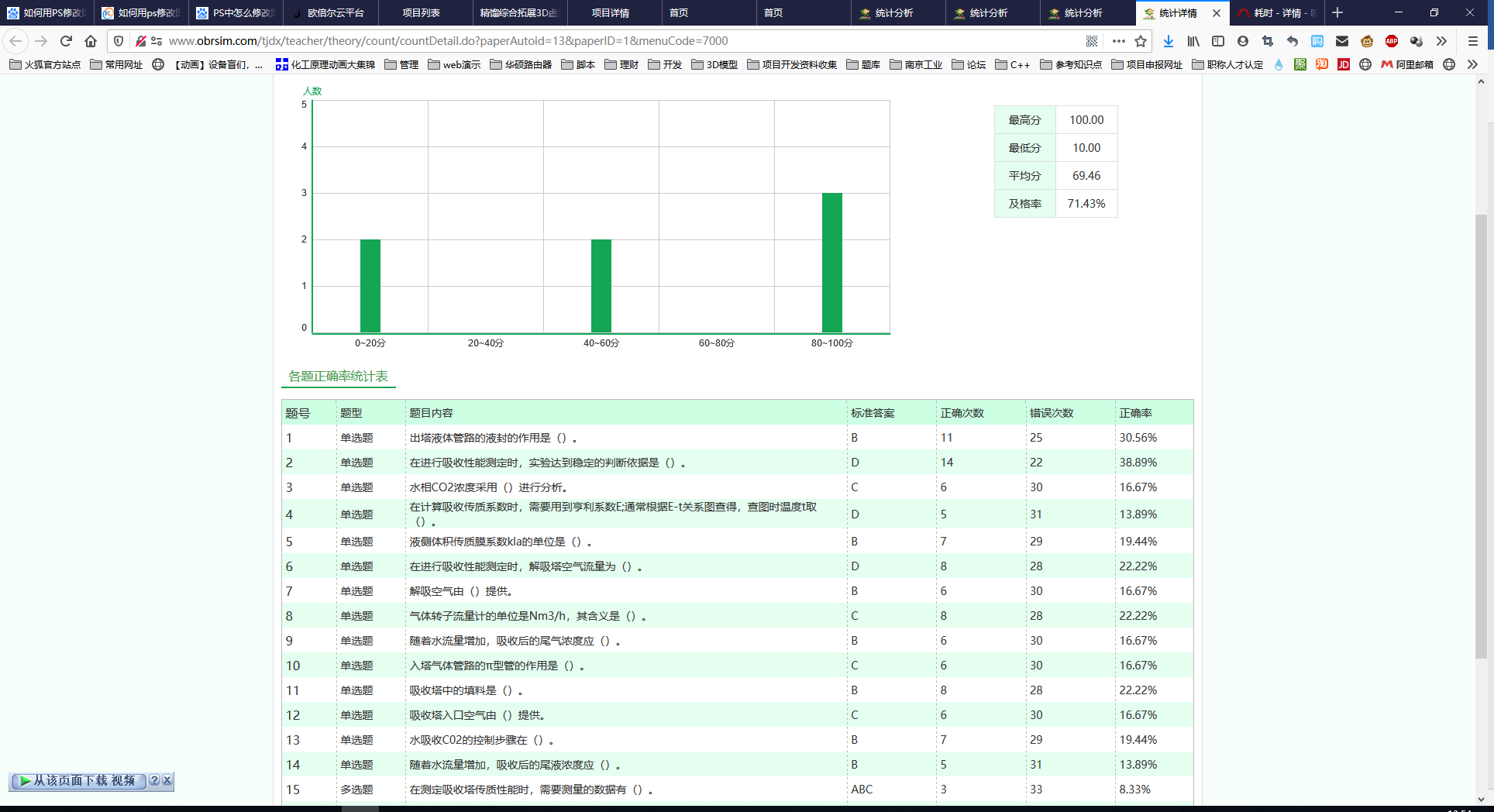
Task: Go back to the previous page
Action: pyautogui.click(x=15, y=41)
